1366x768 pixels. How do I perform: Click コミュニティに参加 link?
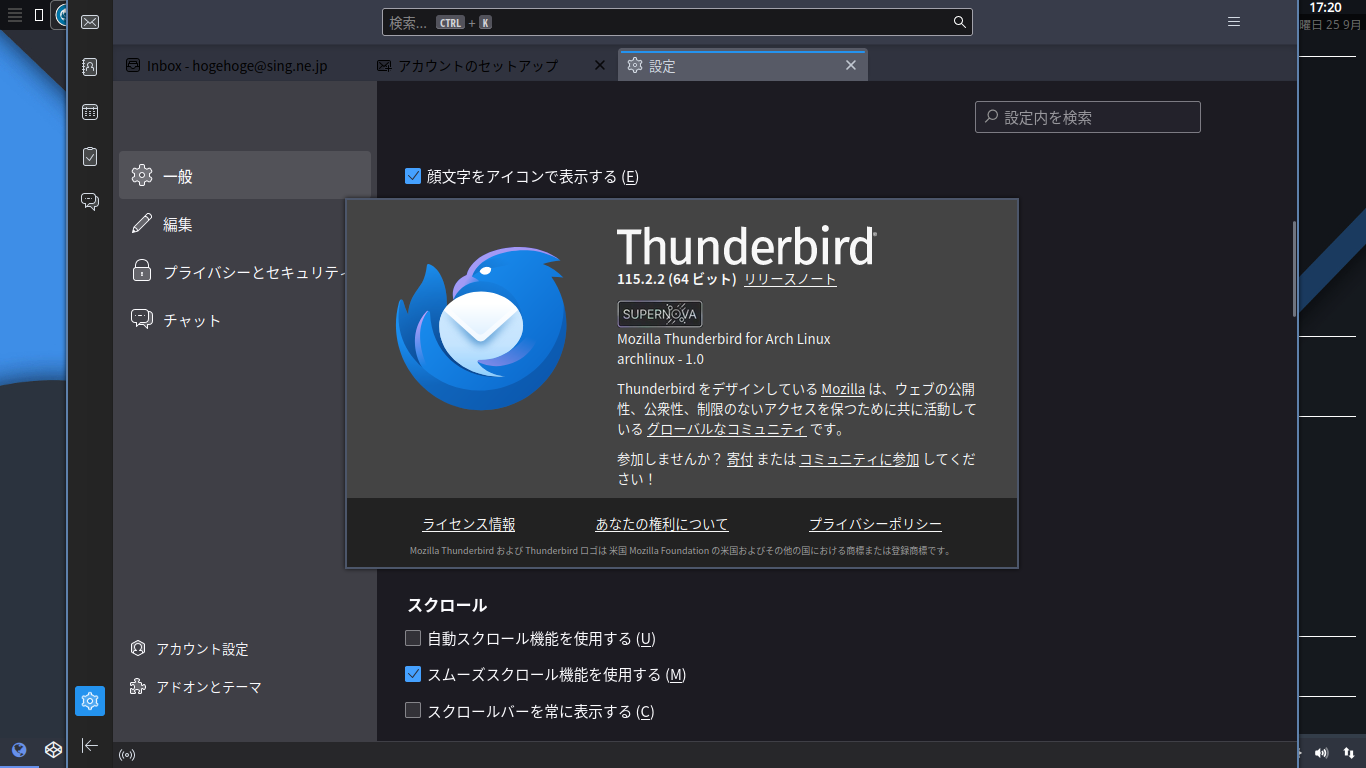coord(859,460)
